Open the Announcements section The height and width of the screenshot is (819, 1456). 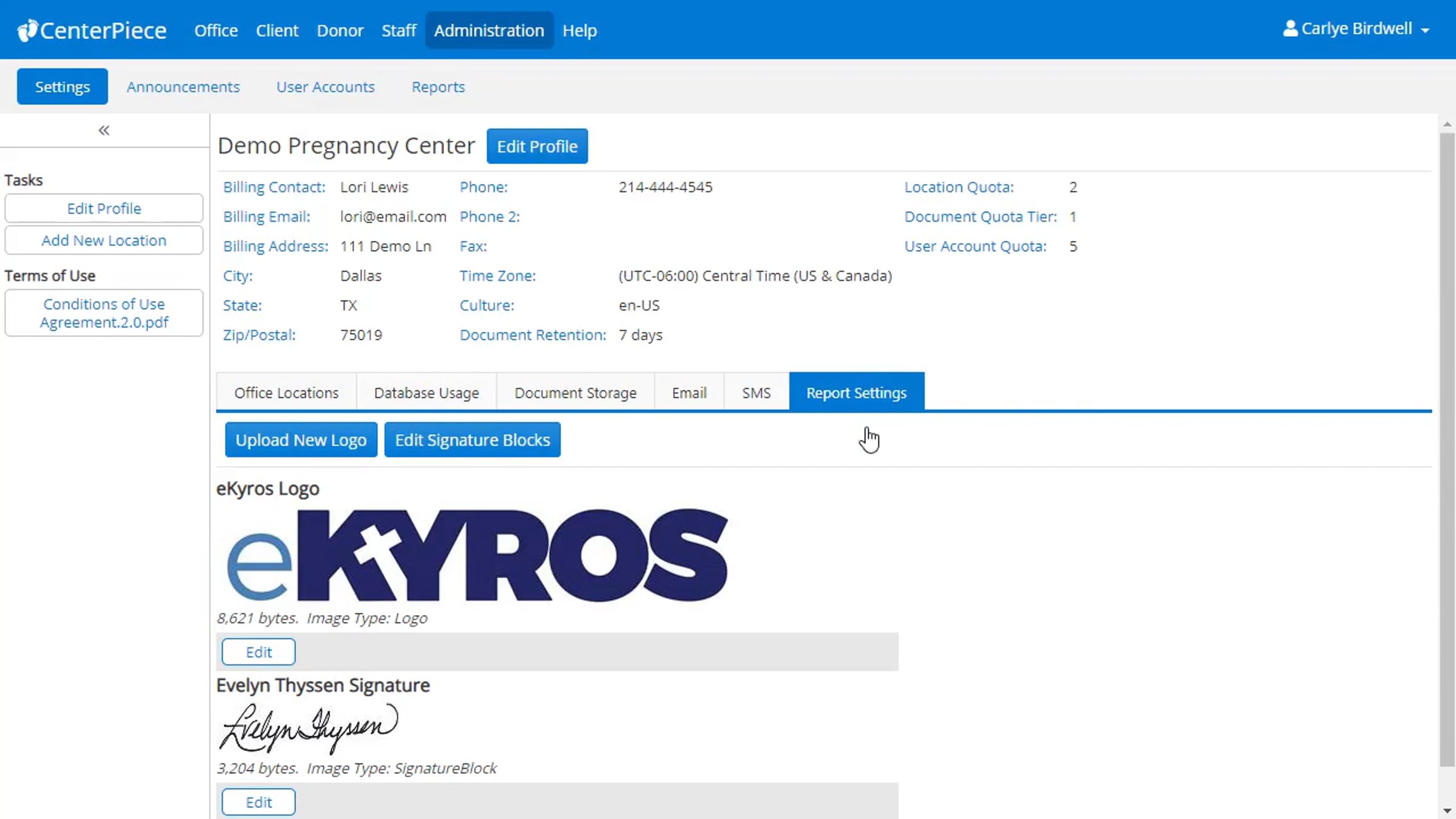point(183,87)
